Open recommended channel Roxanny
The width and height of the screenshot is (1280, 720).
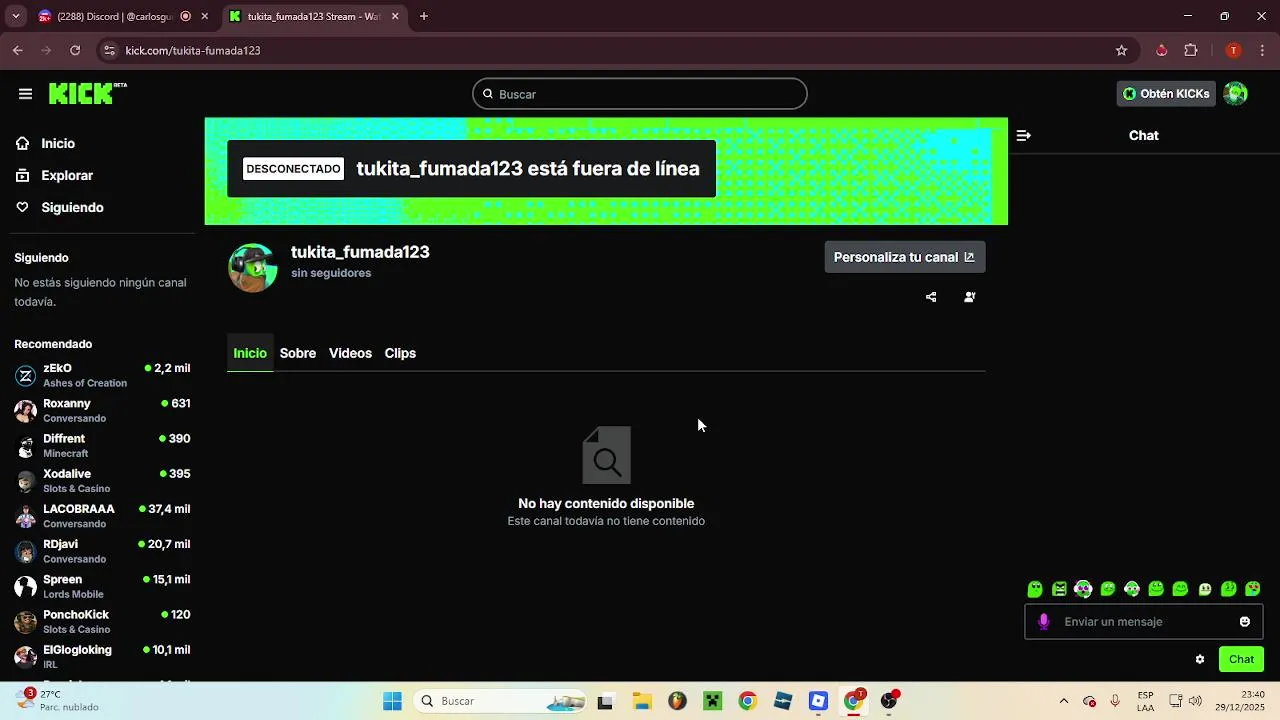point(102,410)
